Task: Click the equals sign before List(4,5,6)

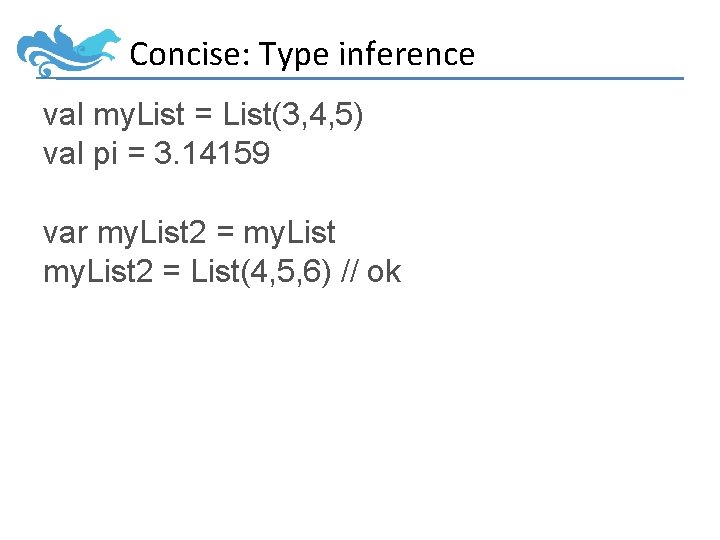Action: (x=174, y=271)
